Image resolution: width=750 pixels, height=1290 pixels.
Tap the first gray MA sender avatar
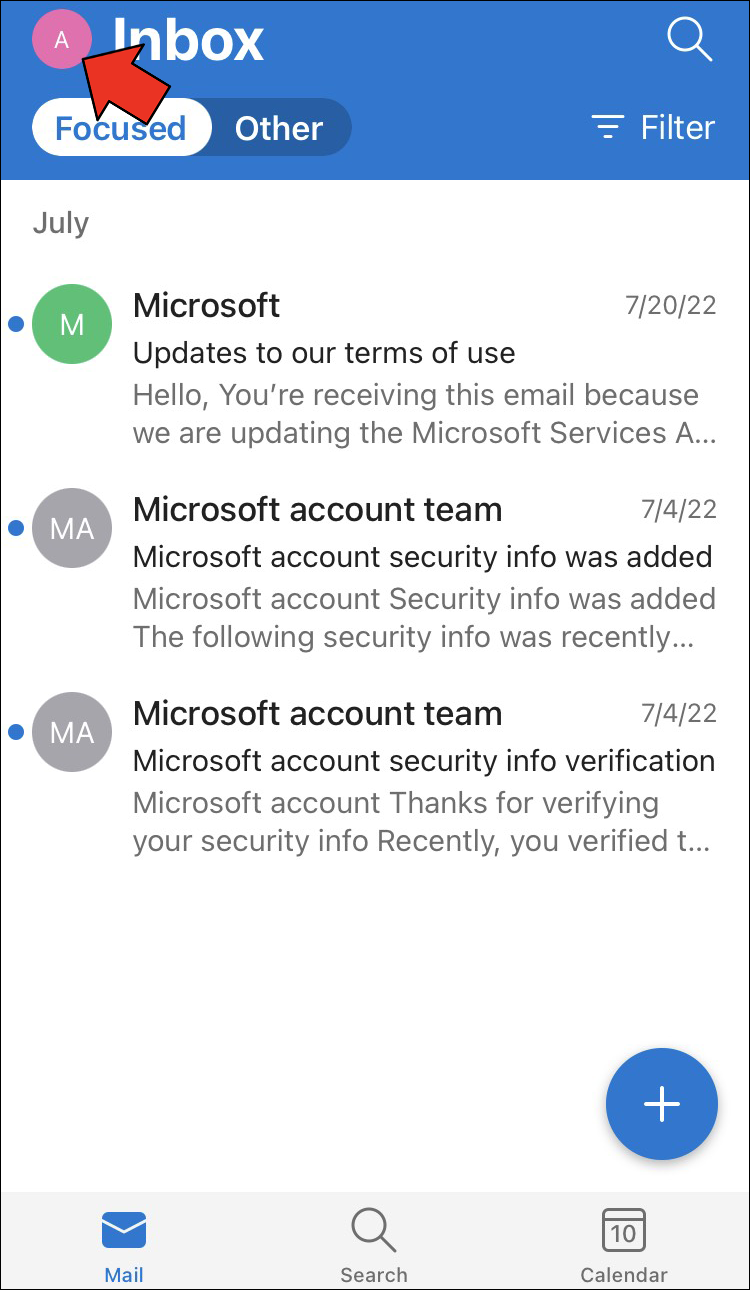[71, 528]
